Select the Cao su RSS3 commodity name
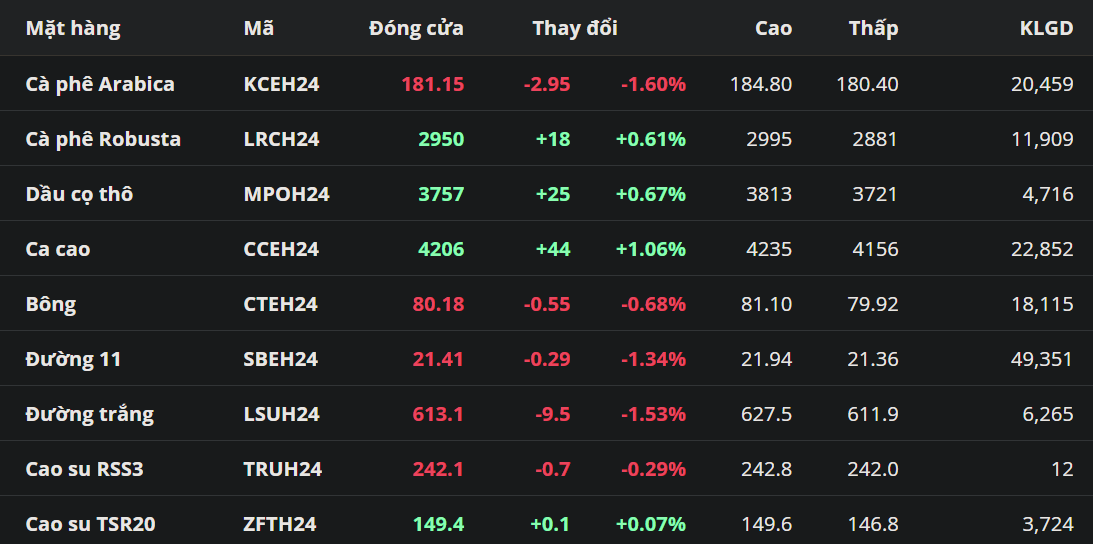The height and width of the screenshot is (544, 1093). tap(85, 469)
